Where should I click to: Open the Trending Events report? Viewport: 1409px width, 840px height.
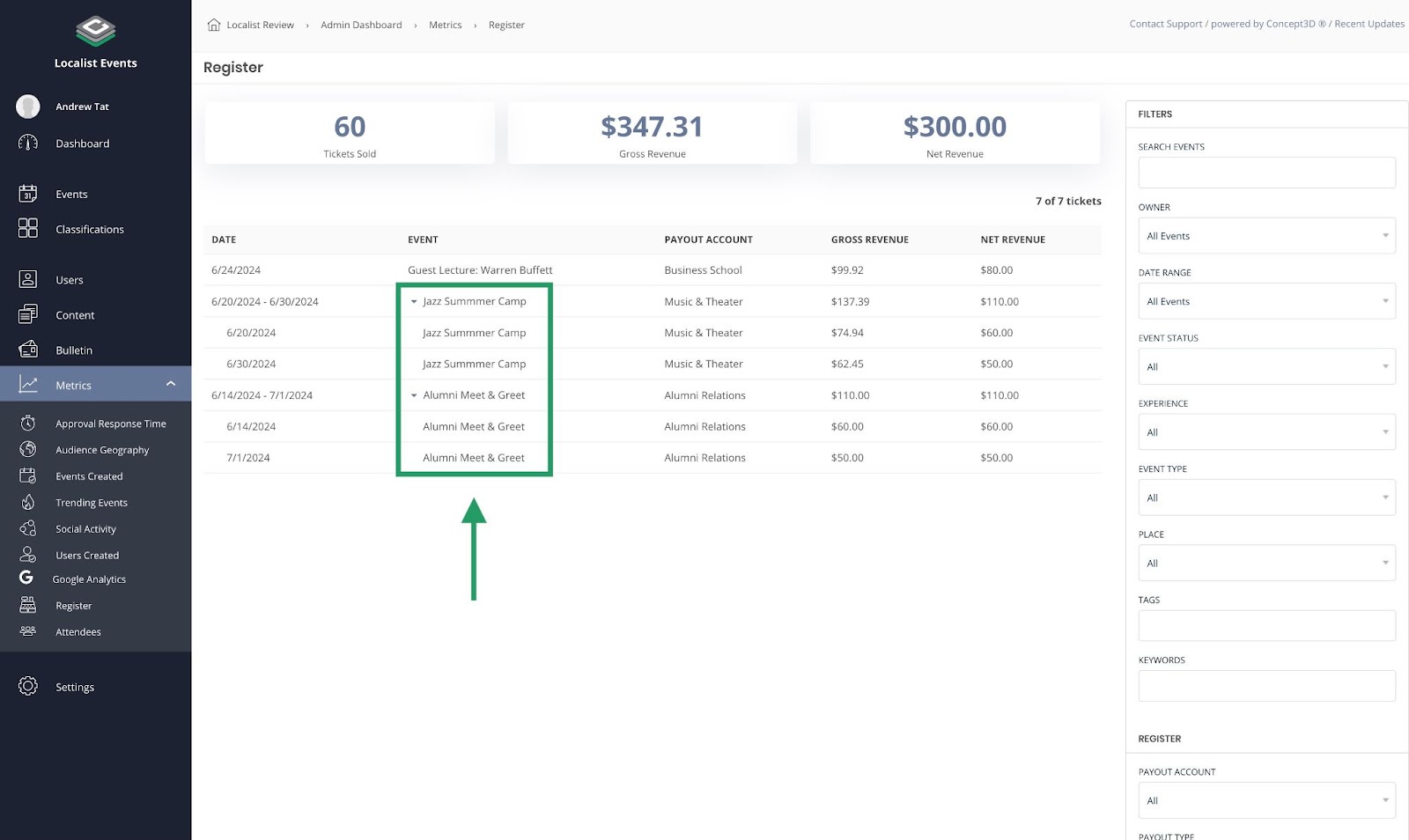(x=91, y=502)
